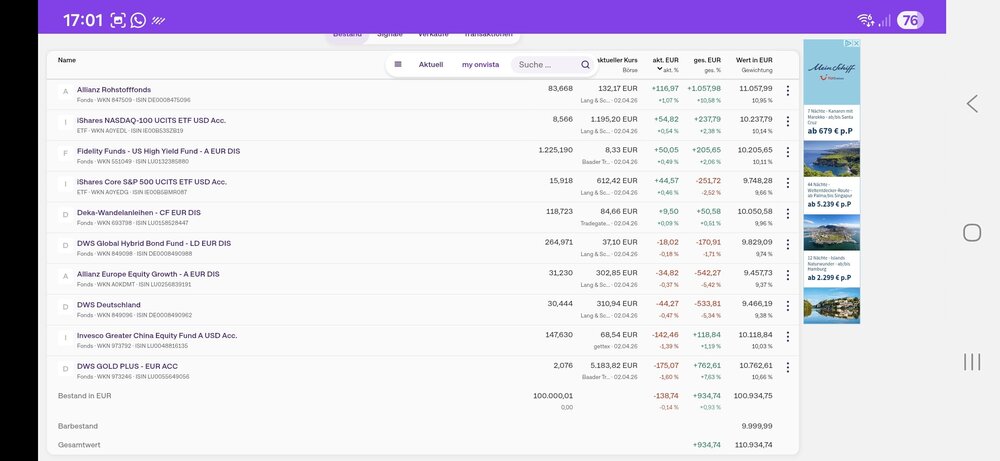Close the Mein Schiff ad with X
Image resolution: width=1000 pixels, height=461 pixels.
tap(857, 43)
